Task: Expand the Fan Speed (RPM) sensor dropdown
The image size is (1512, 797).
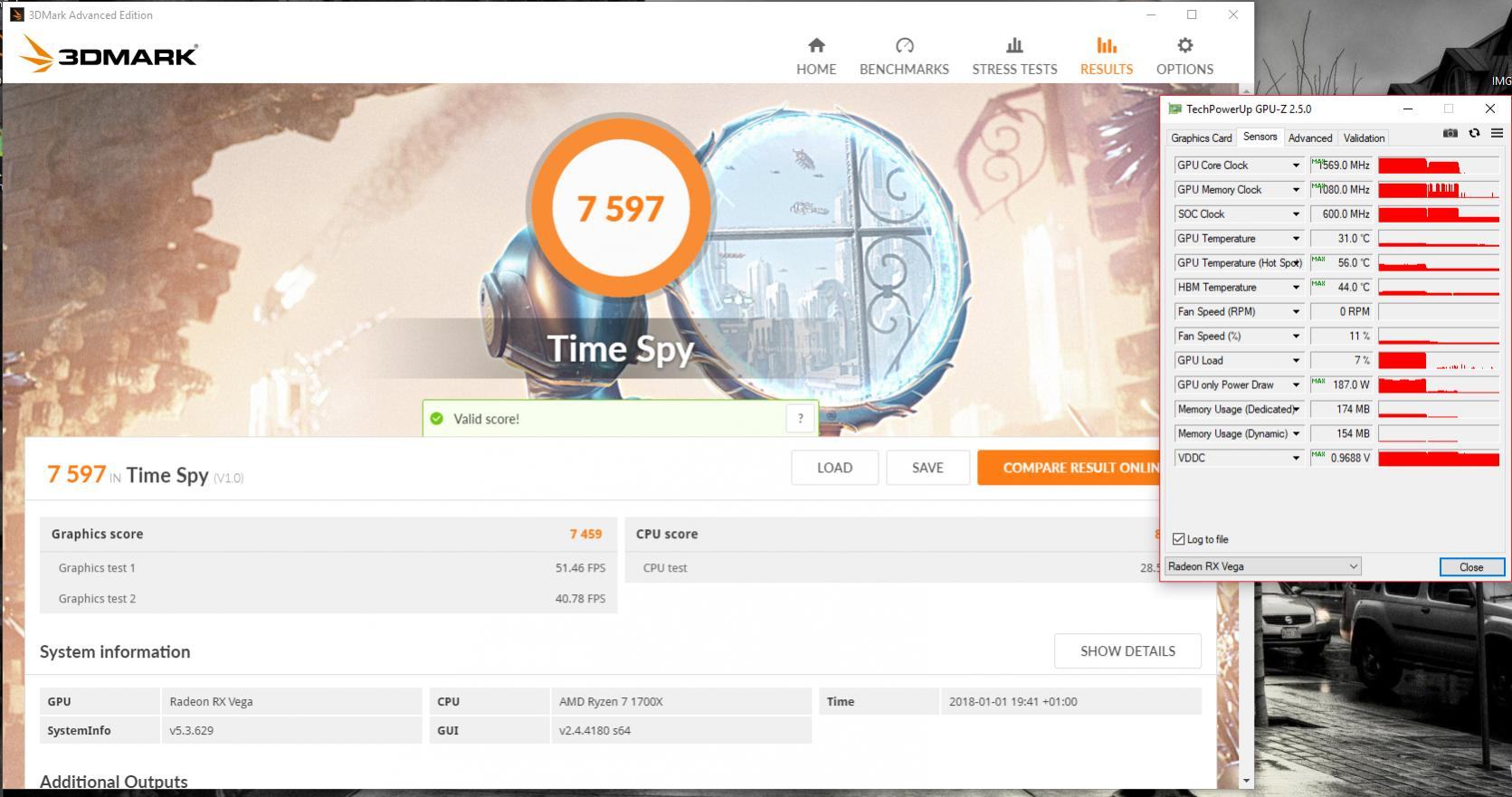Action: (x=1296, y=312)
